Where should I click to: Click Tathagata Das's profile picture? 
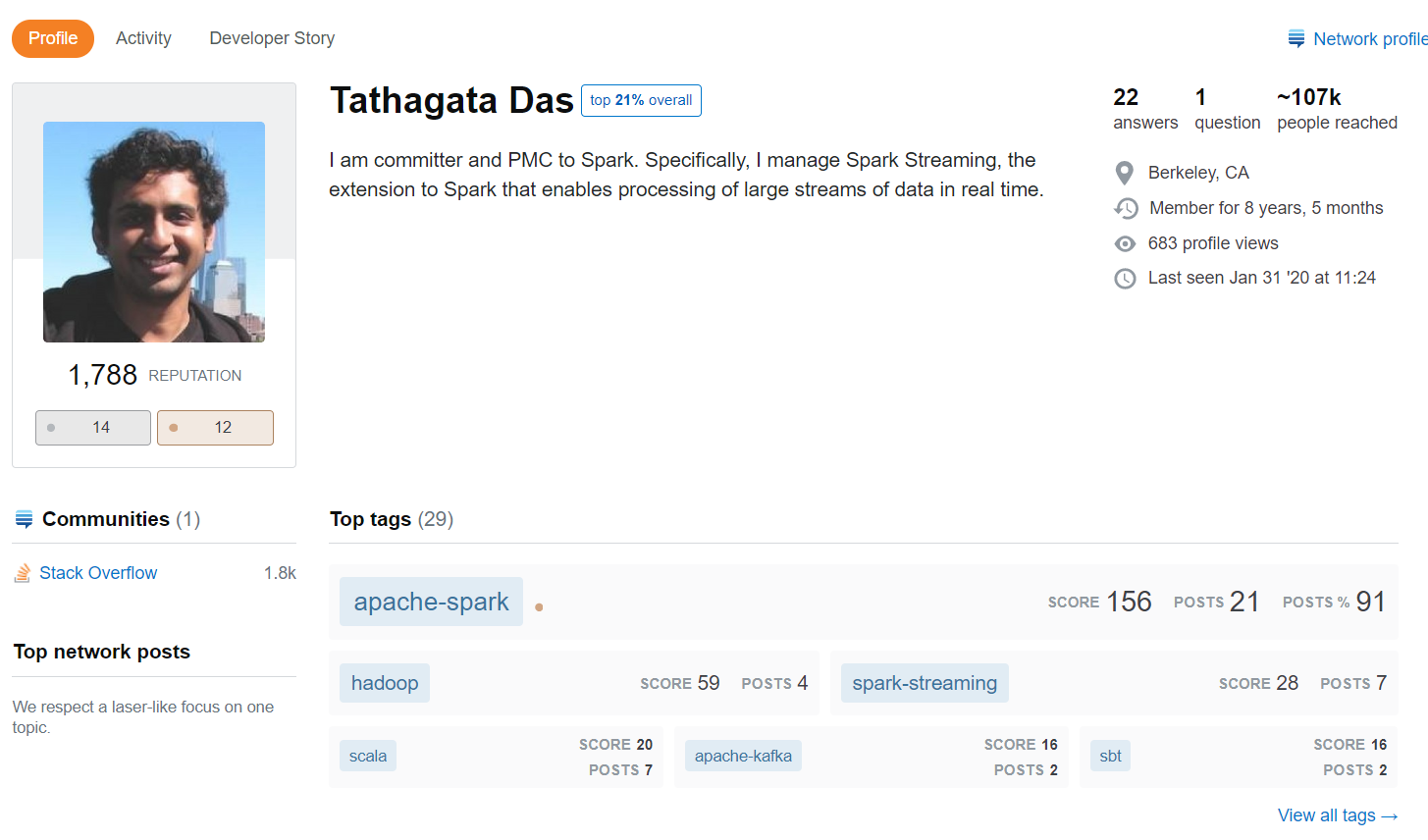tap(153, 232)
